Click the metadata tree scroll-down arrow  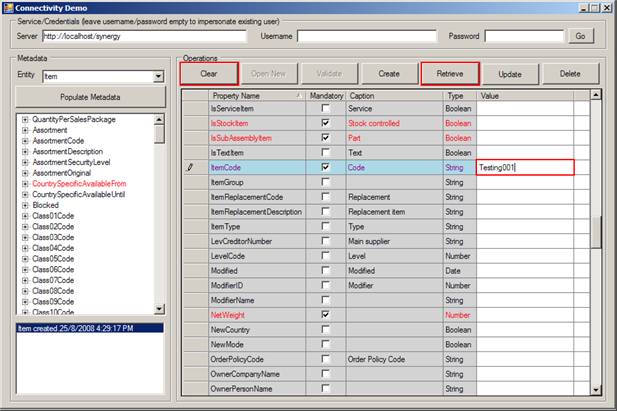[x=159, y=309]
